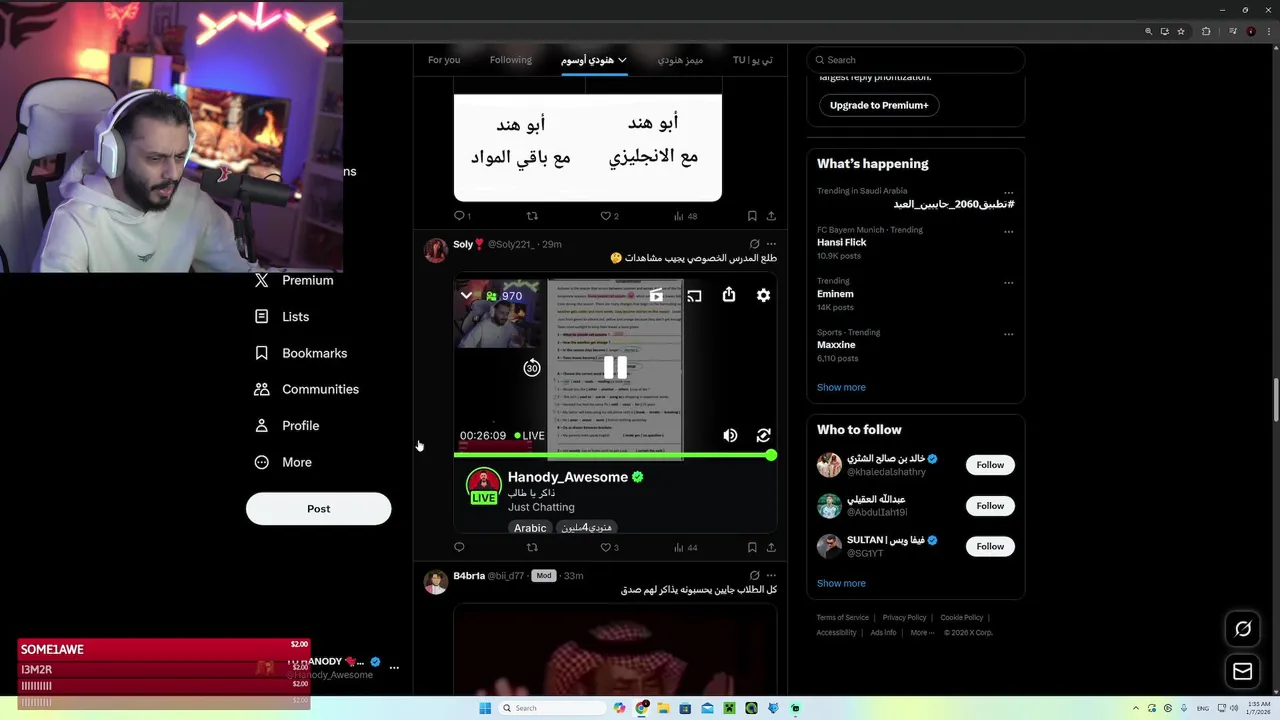Switch to the TU | تي يو tab
The height and width of the screenshot is (720, 1280).
[752, 60]
